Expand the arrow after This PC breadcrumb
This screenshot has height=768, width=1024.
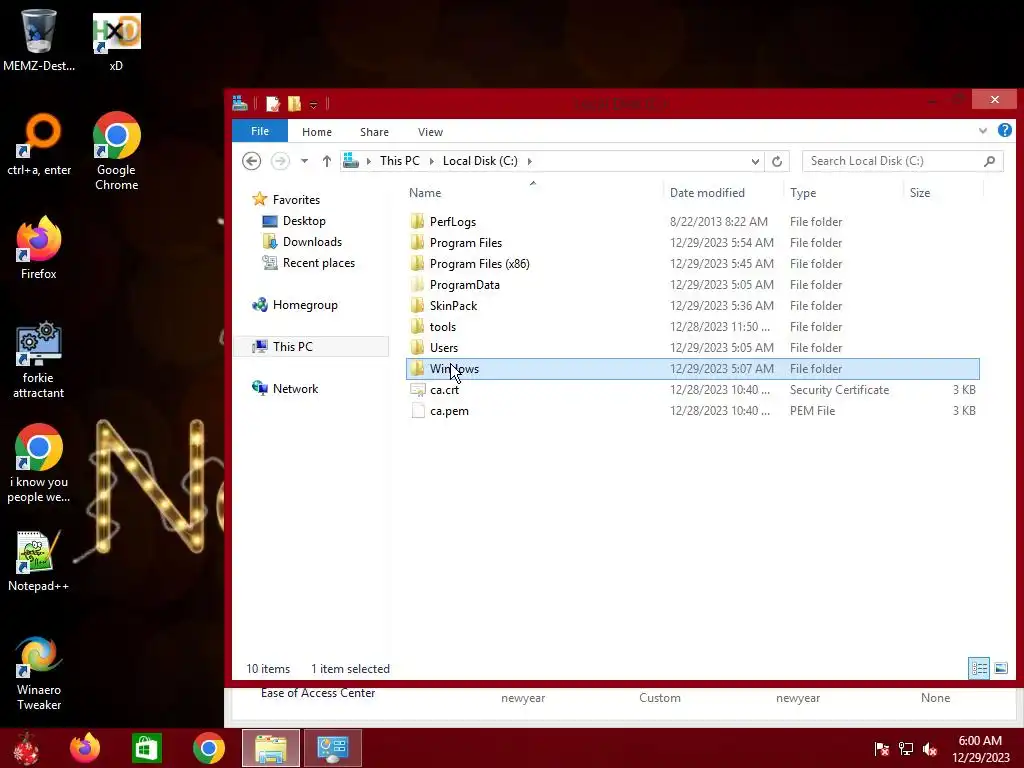[x=432, y=161]
